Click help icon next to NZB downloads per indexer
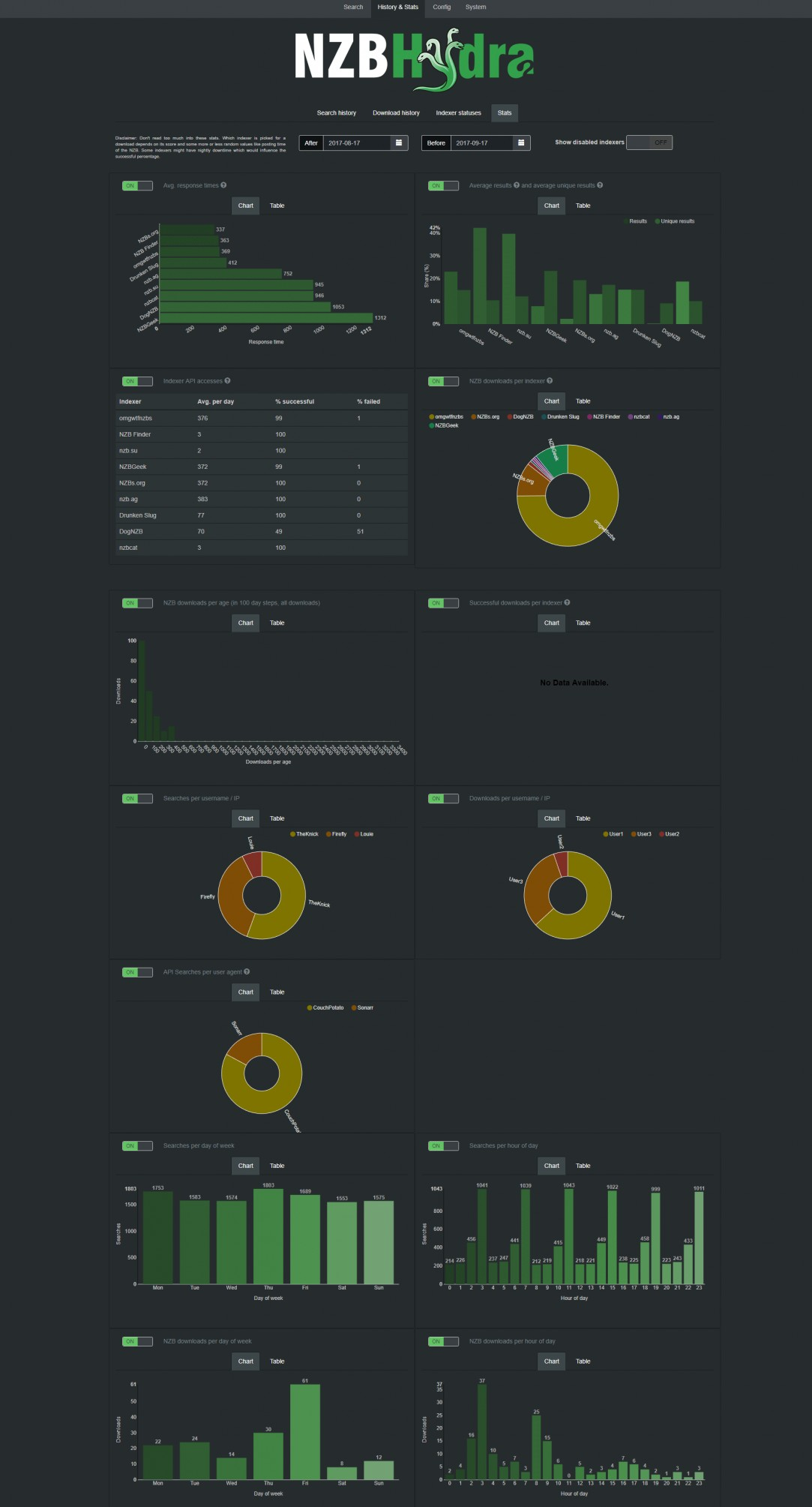Image resolution: width=812 pixels, height=1507 pixels. (x=550, y=381)
